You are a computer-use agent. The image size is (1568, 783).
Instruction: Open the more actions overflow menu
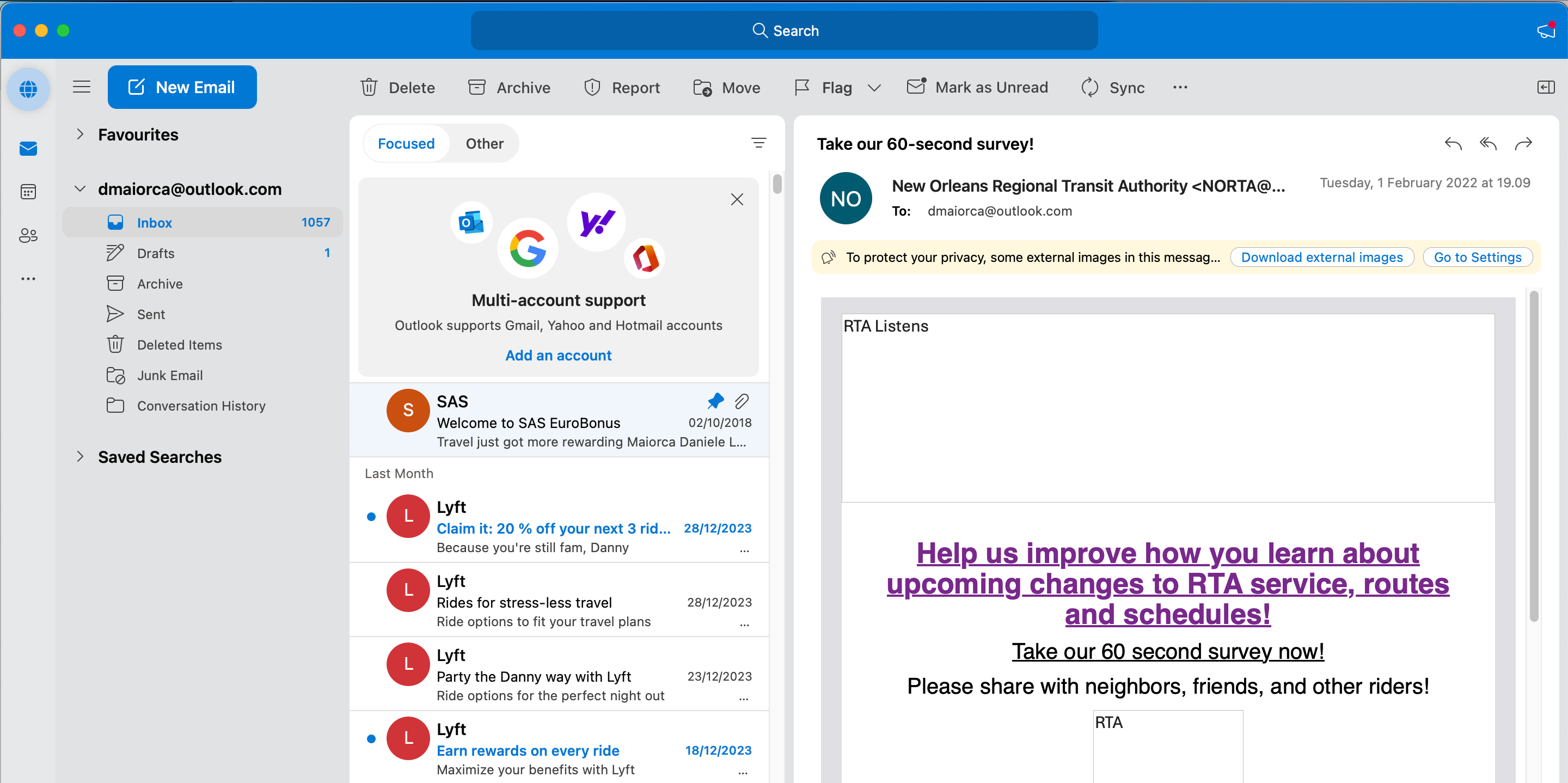(1180, 87)
